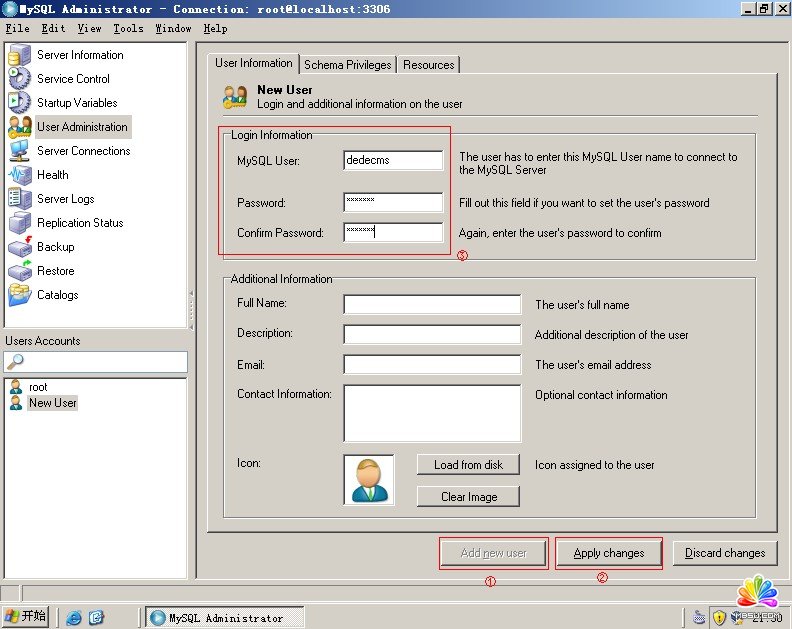Open the Restore section
The image size is (792, 629).
pyautogui.click(x=55, y=271)
